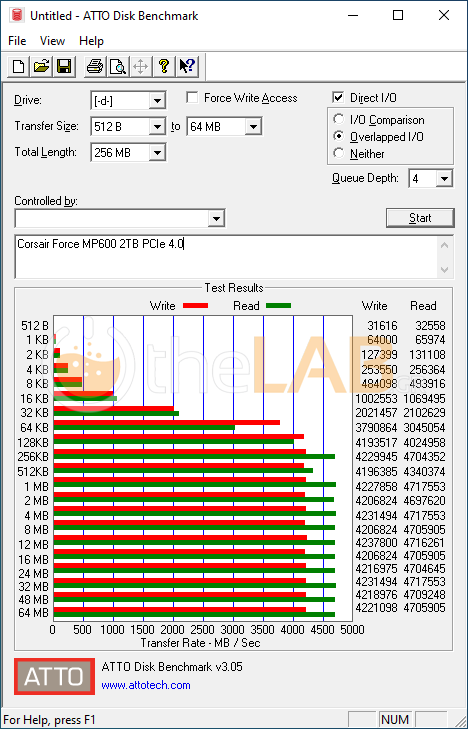This screenshot has width=468, height=729.
Task: Click the Write column header above values
Action: [375, 306]
